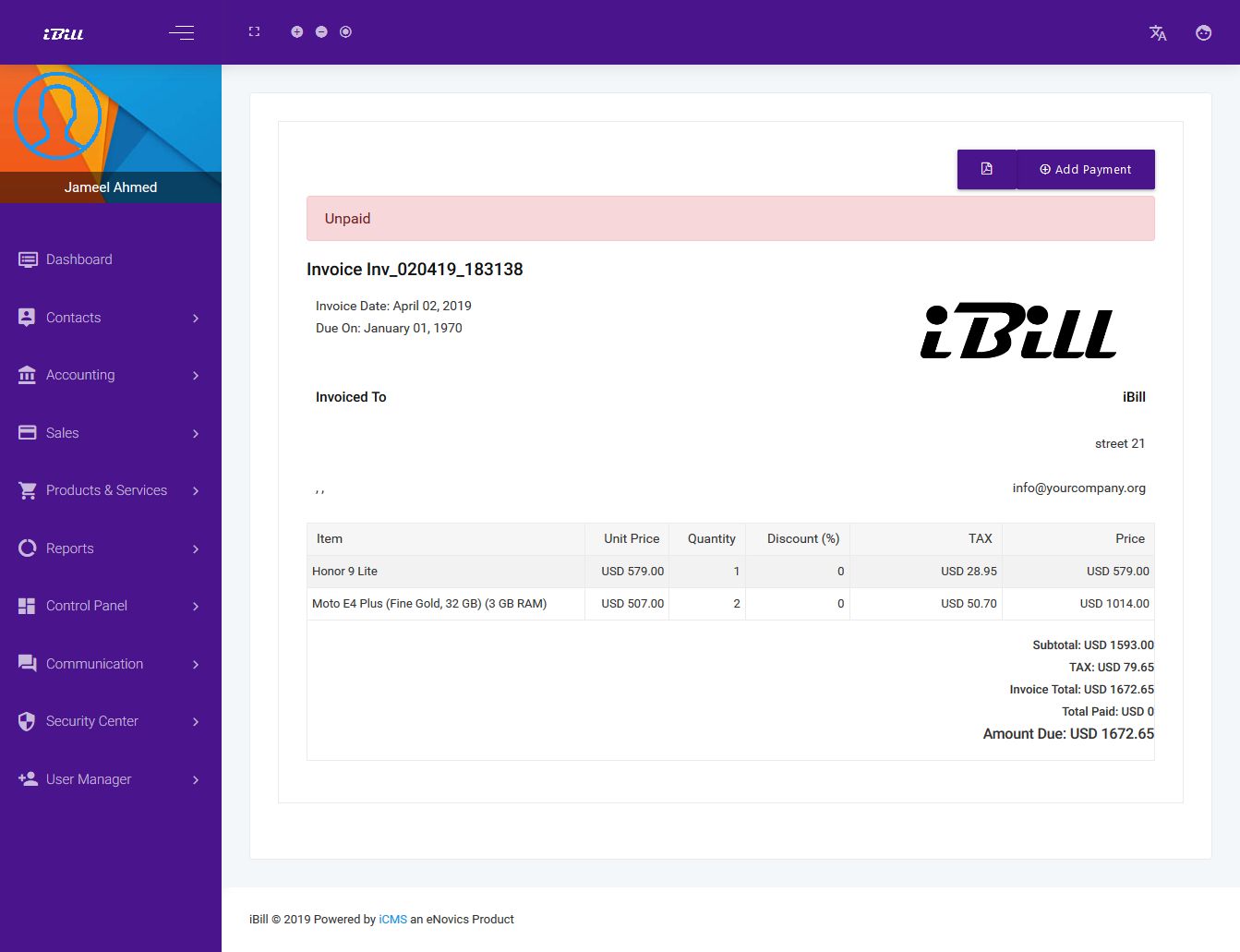Download the invoice as PDF

click(x=986, y=169)
